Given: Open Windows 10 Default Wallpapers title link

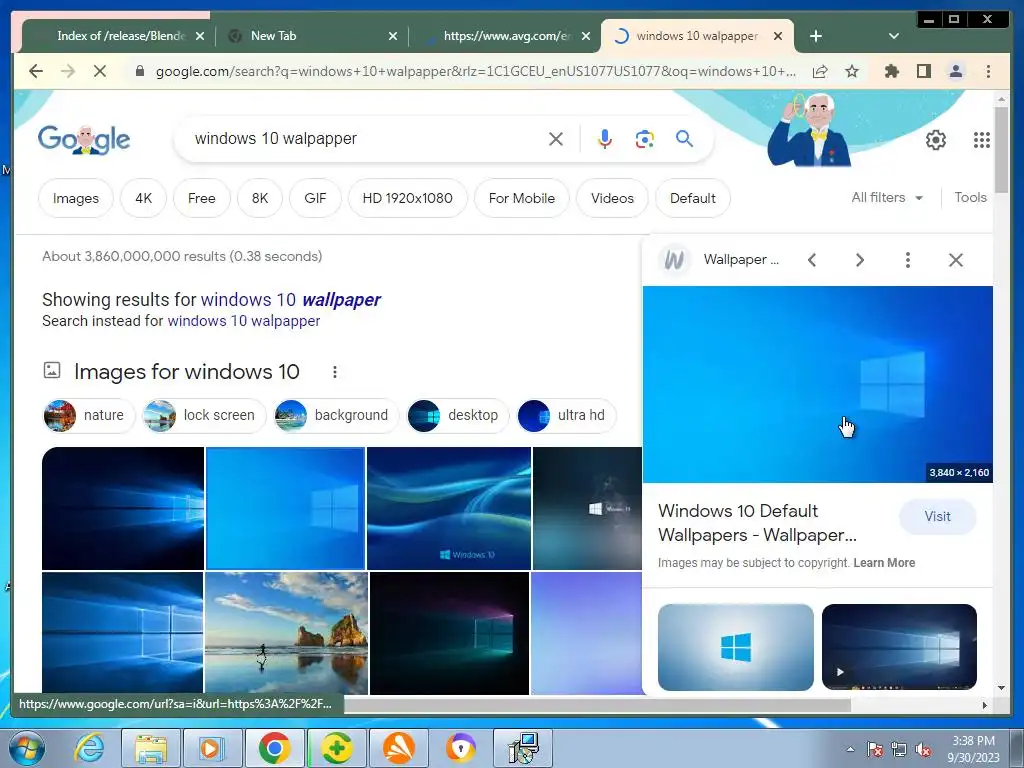Looking at the screenshot, I should click(x=758, y=523).
